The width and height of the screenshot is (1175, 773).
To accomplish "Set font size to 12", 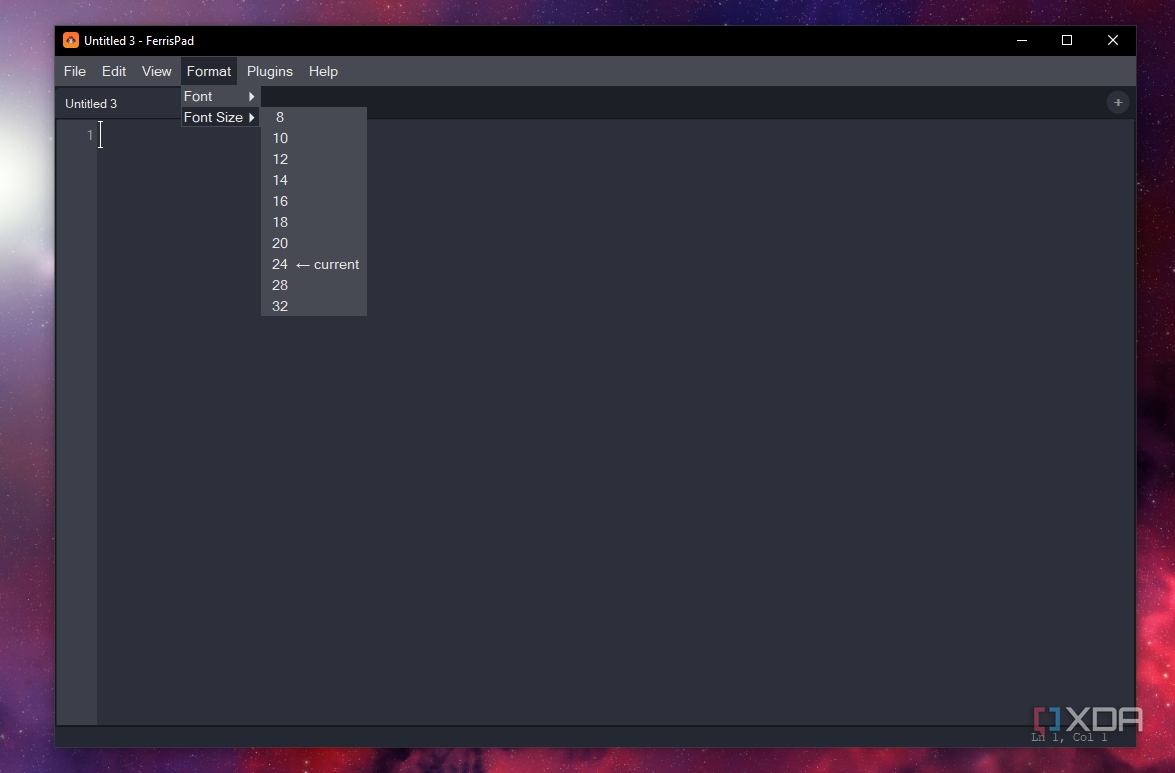I will click(313, 160).
